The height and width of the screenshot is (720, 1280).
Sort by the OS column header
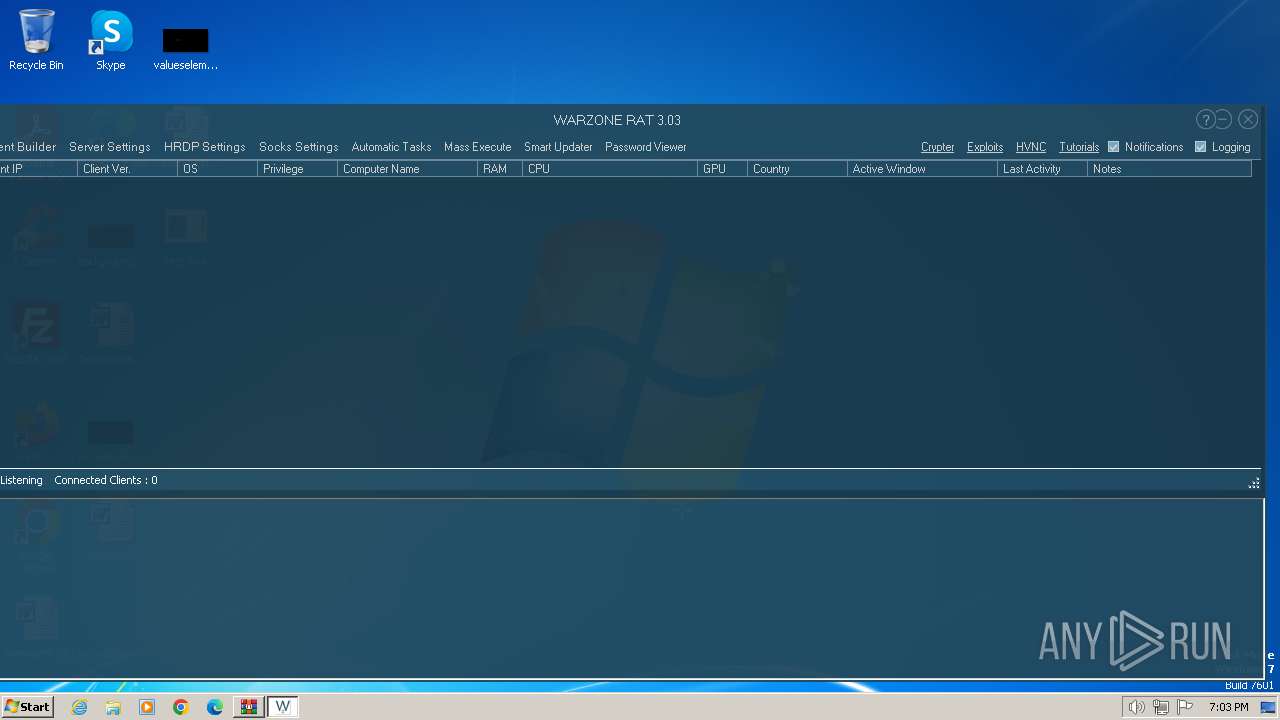217,169
